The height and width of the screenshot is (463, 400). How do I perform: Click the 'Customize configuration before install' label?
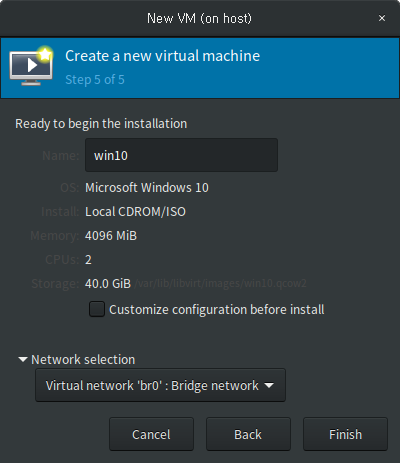pyautogui.click(x=217, y=309)
